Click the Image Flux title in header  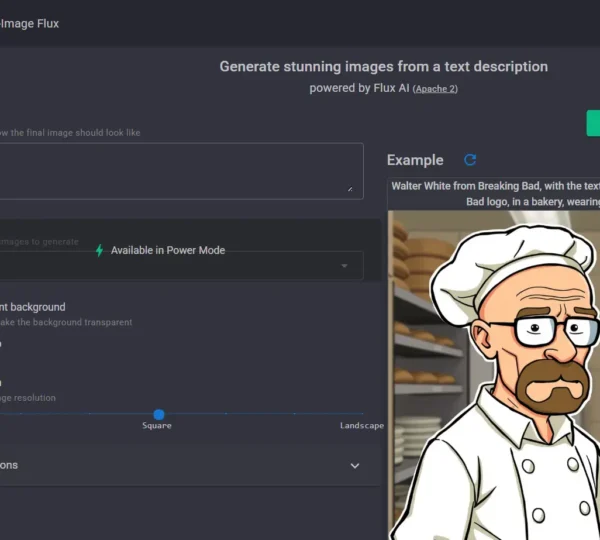pos(29,24)
